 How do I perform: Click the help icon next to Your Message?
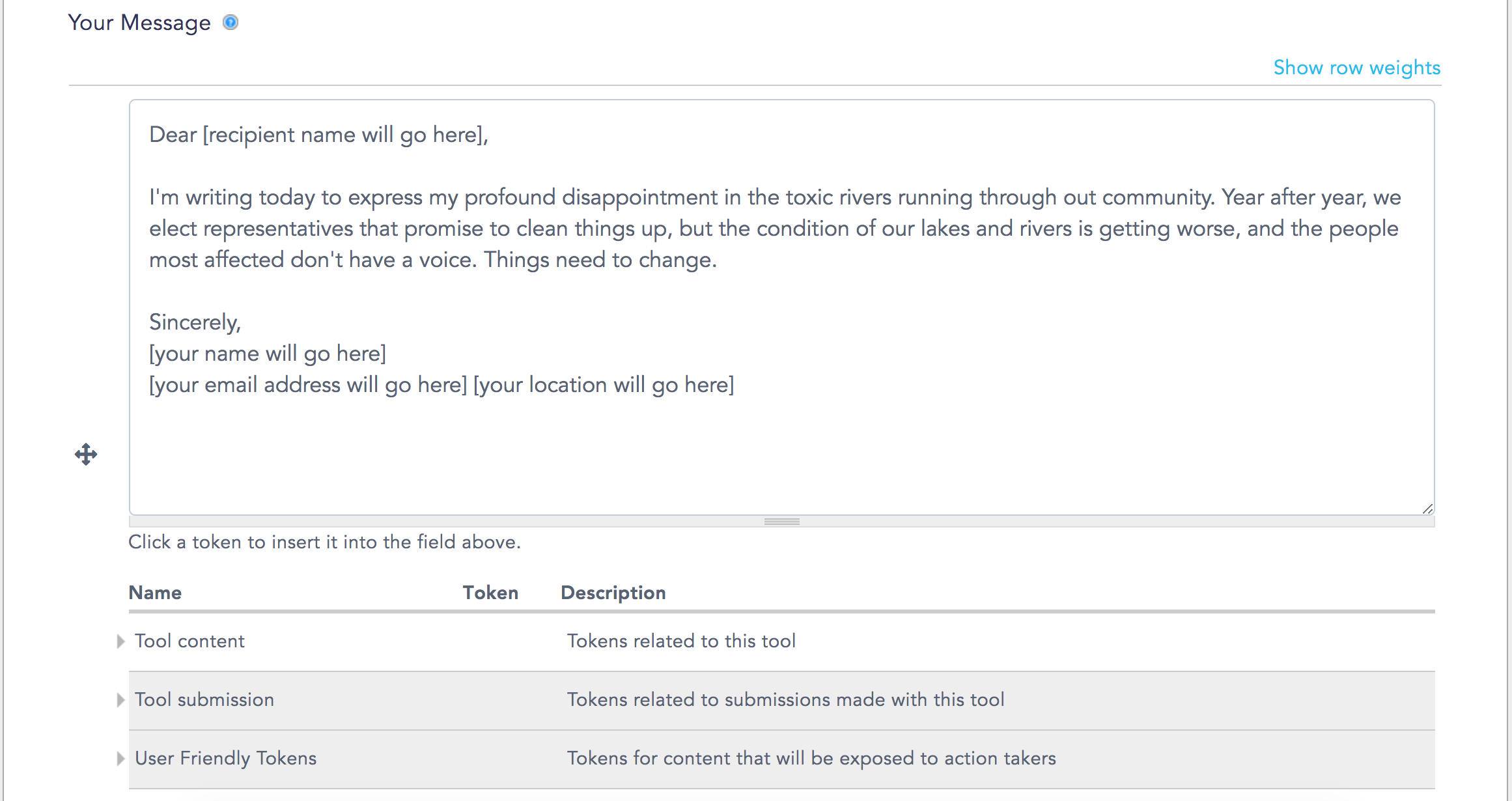point(231,23)
